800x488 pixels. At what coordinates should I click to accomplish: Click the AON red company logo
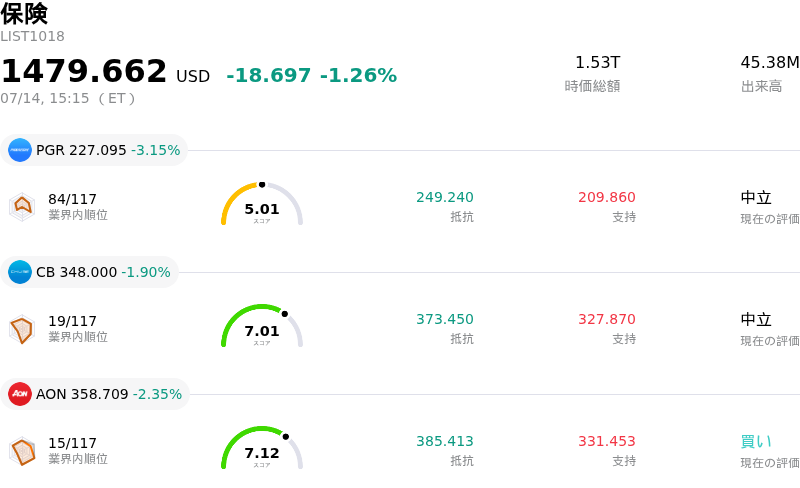pos(20,394)
